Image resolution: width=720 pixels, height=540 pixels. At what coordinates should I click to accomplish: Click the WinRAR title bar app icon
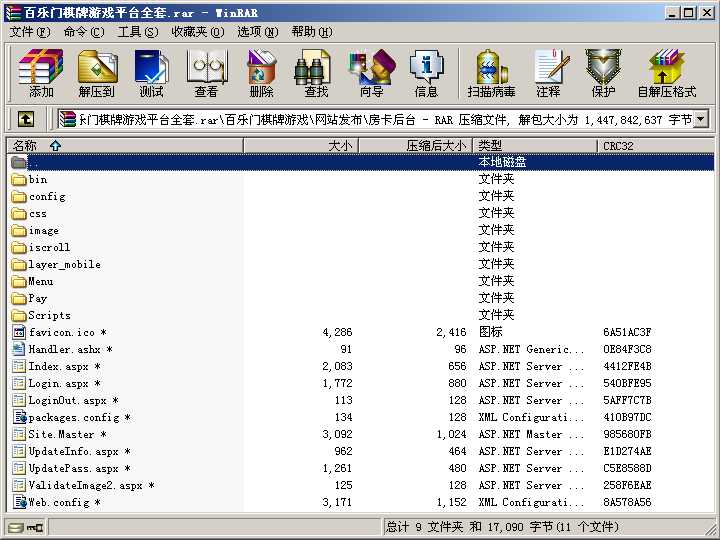pyautogui.click(x=13, y=12)
